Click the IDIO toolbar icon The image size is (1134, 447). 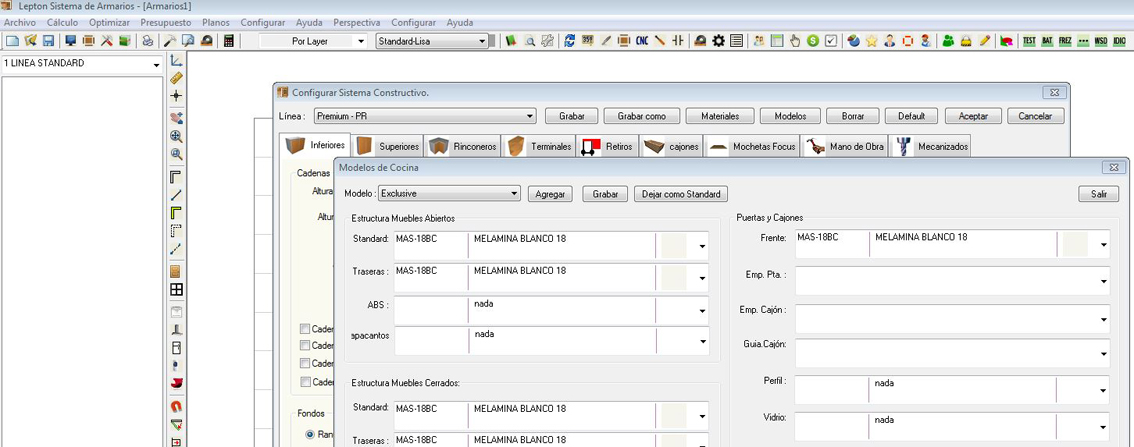1120,41
